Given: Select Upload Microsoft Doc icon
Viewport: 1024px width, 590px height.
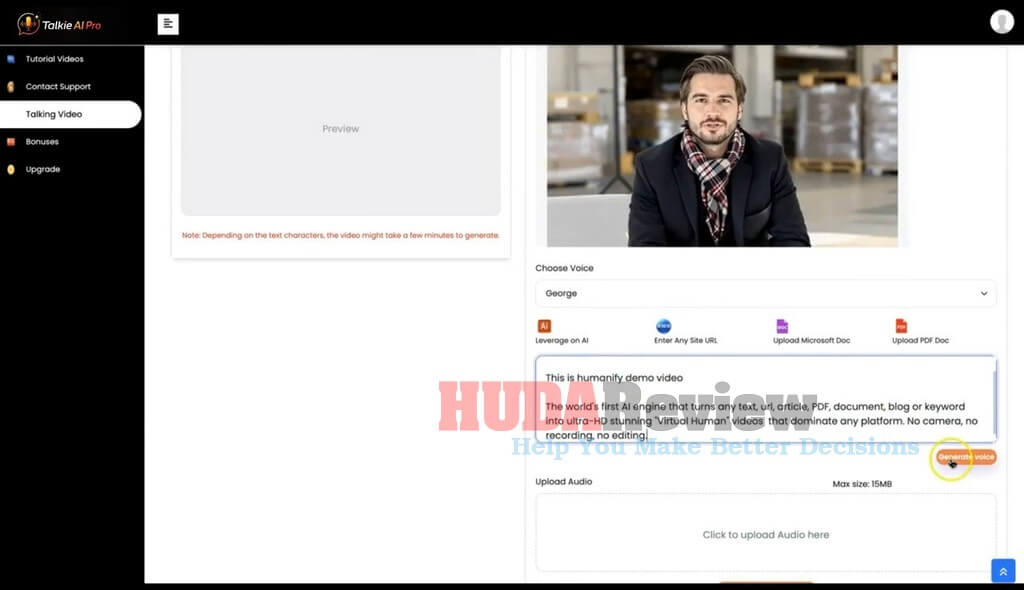Looking at the screenshot, I should [x=782, y=326].
